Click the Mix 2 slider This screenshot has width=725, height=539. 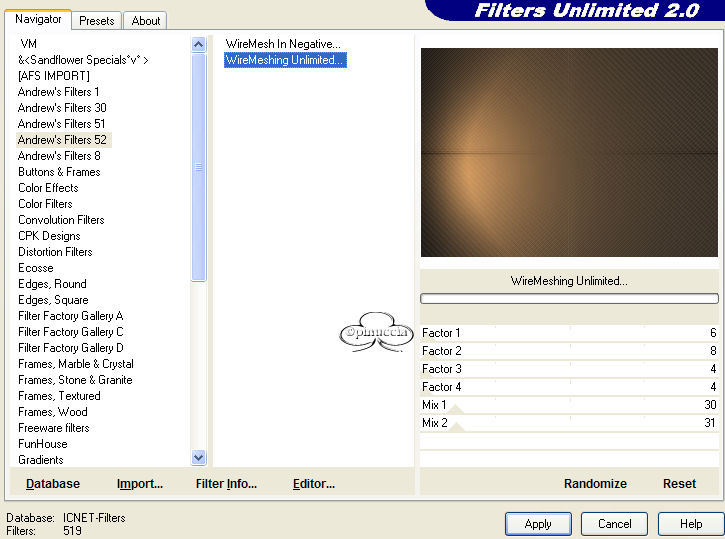click(x=569, y=423)
